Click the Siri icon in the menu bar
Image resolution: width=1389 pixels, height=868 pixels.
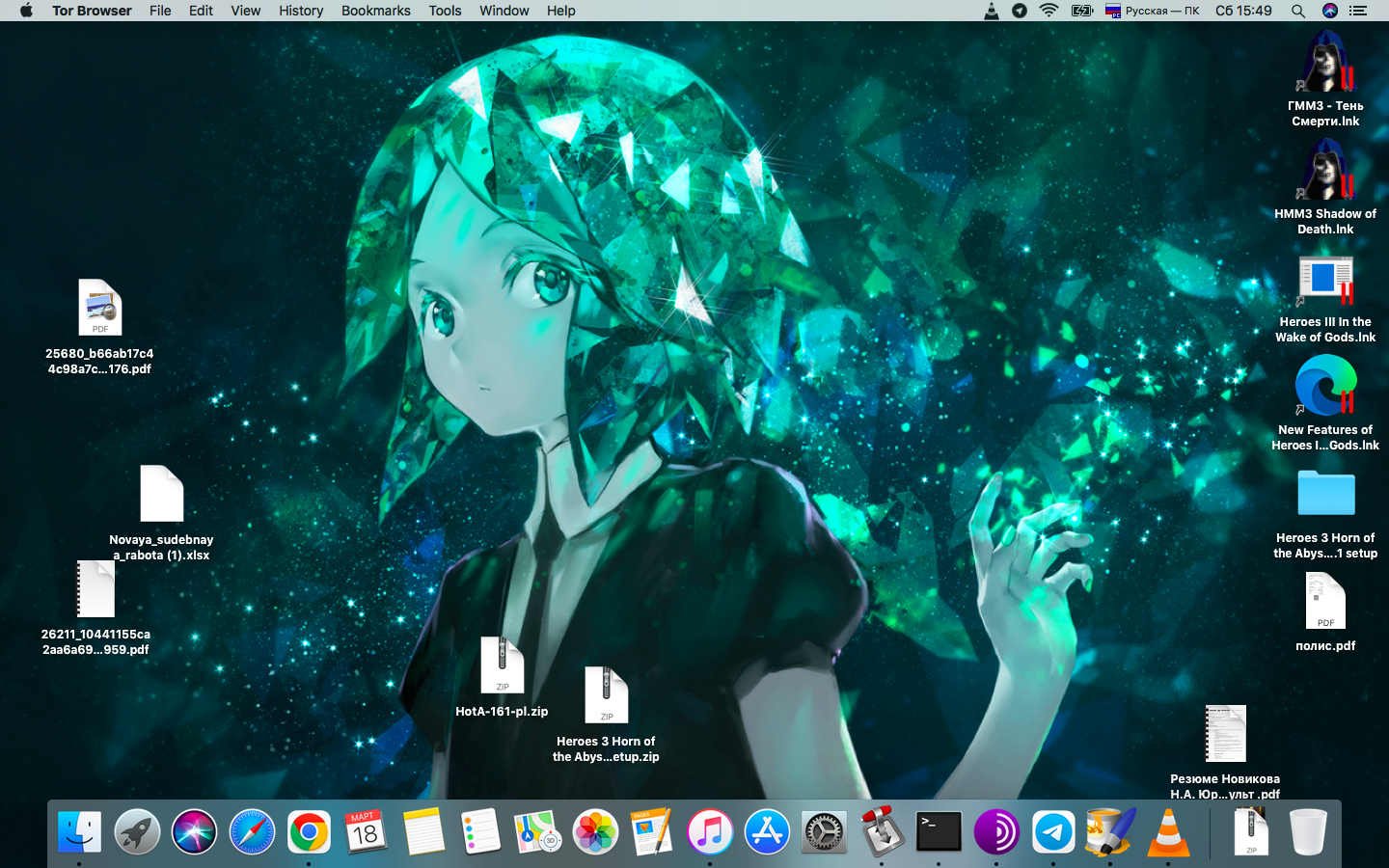(x=1330, y=11)
